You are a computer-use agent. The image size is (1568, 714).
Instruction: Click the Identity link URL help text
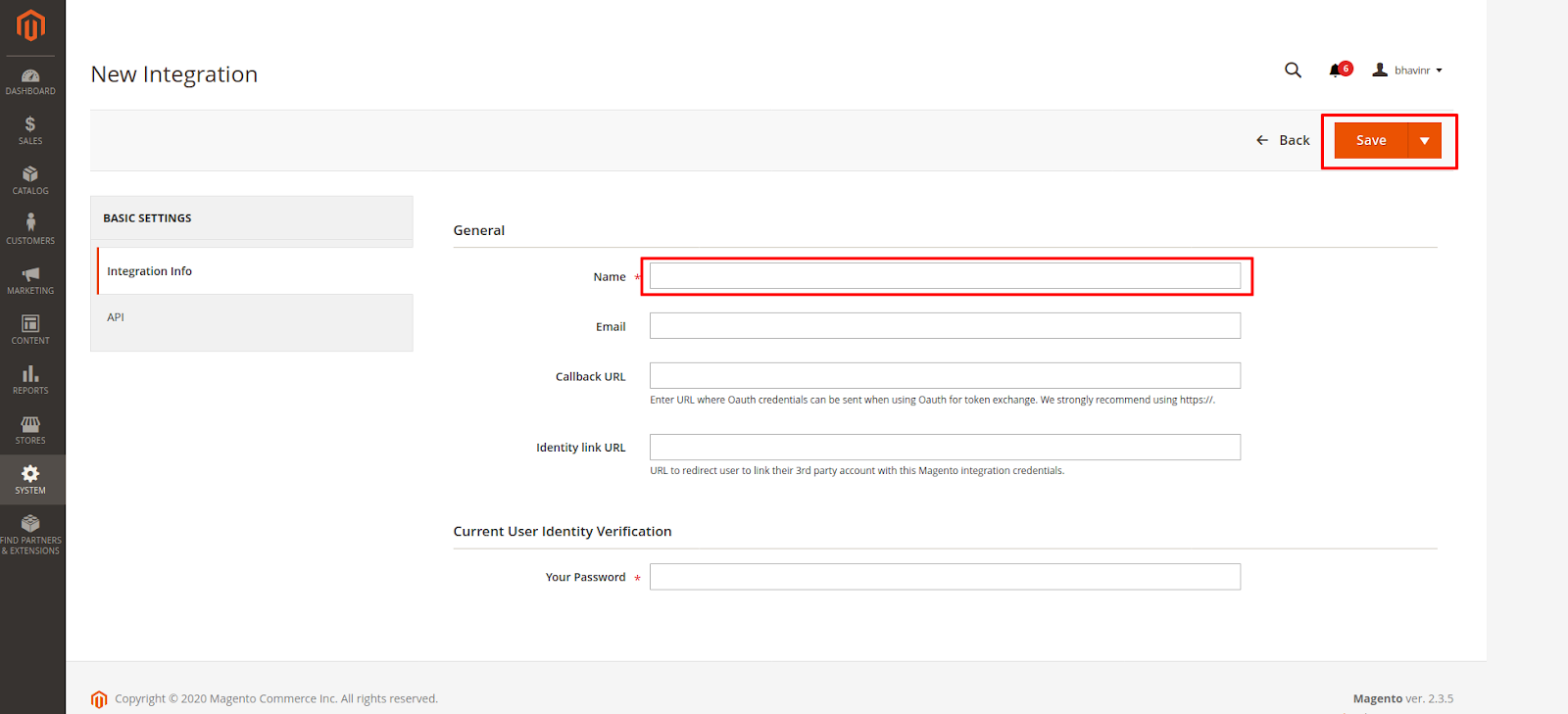coord(857,471)
